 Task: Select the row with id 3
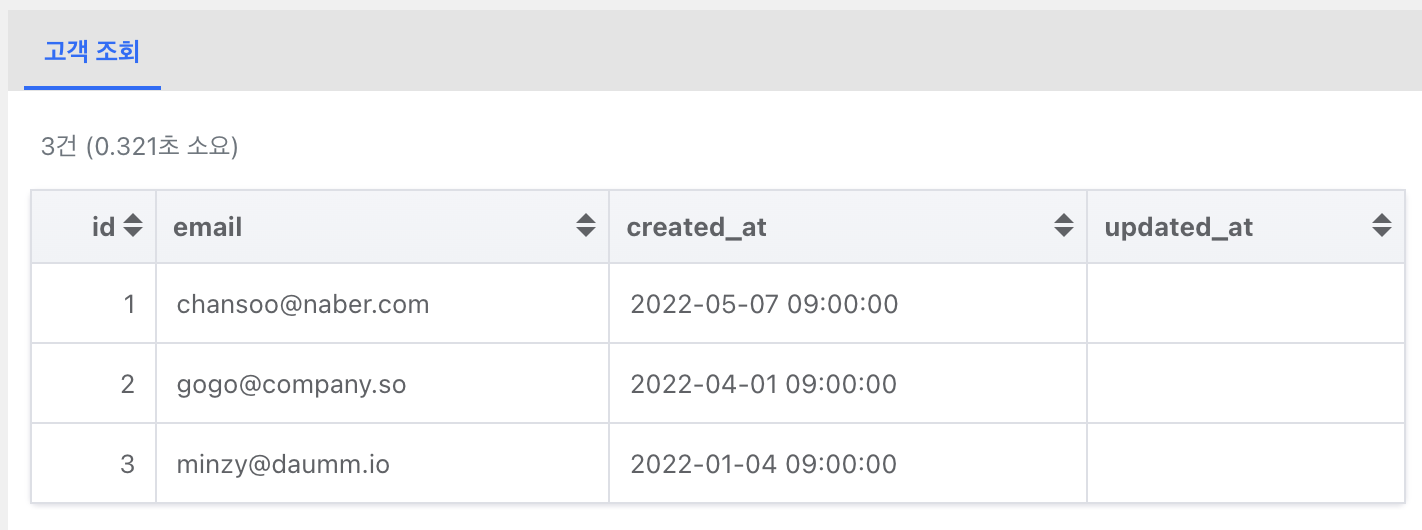(x=718, y=463)
